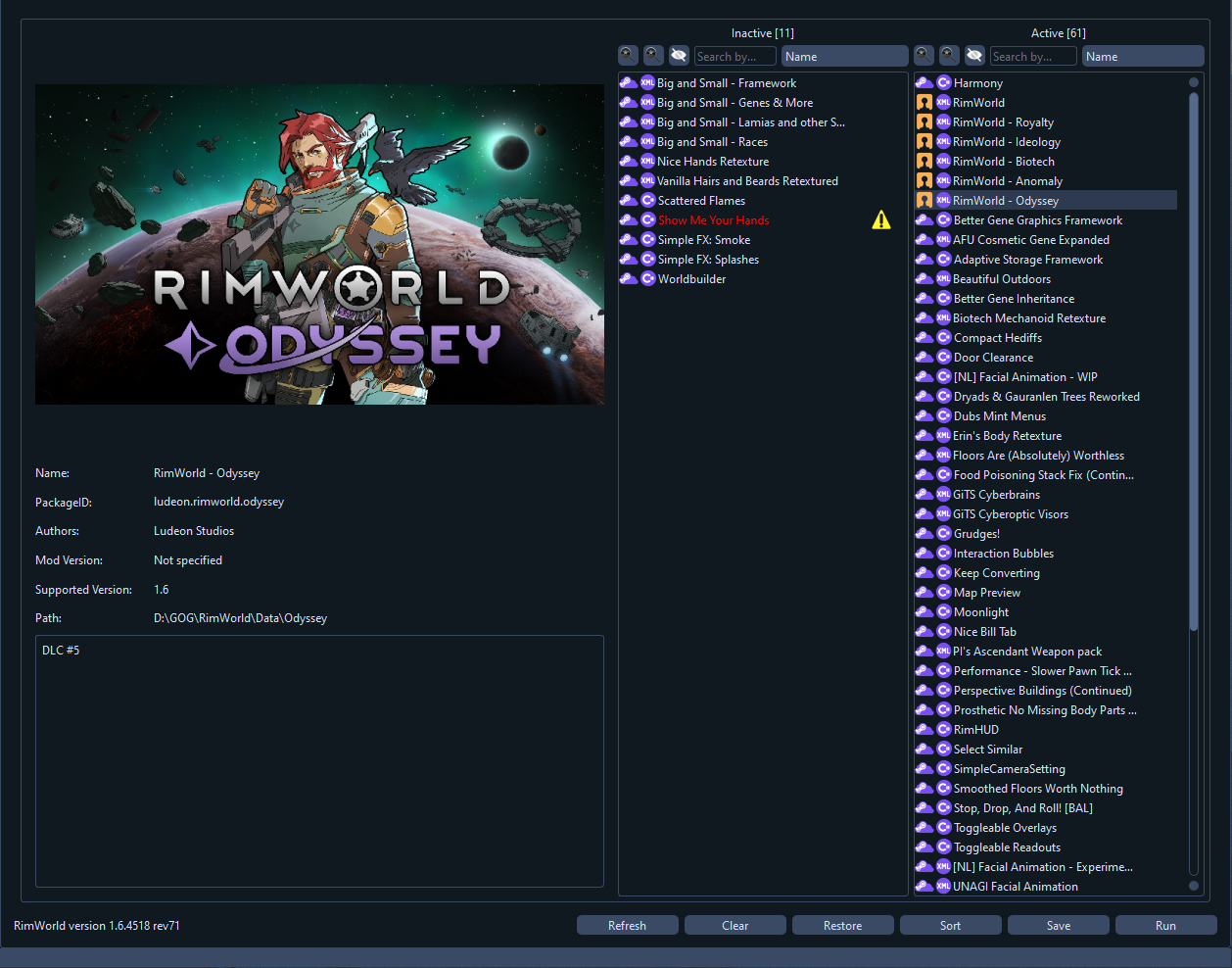Click the Ludeon icon beside RimWorld - Royalty
The width and height of the screenshot is (1232, 968).
924,122
